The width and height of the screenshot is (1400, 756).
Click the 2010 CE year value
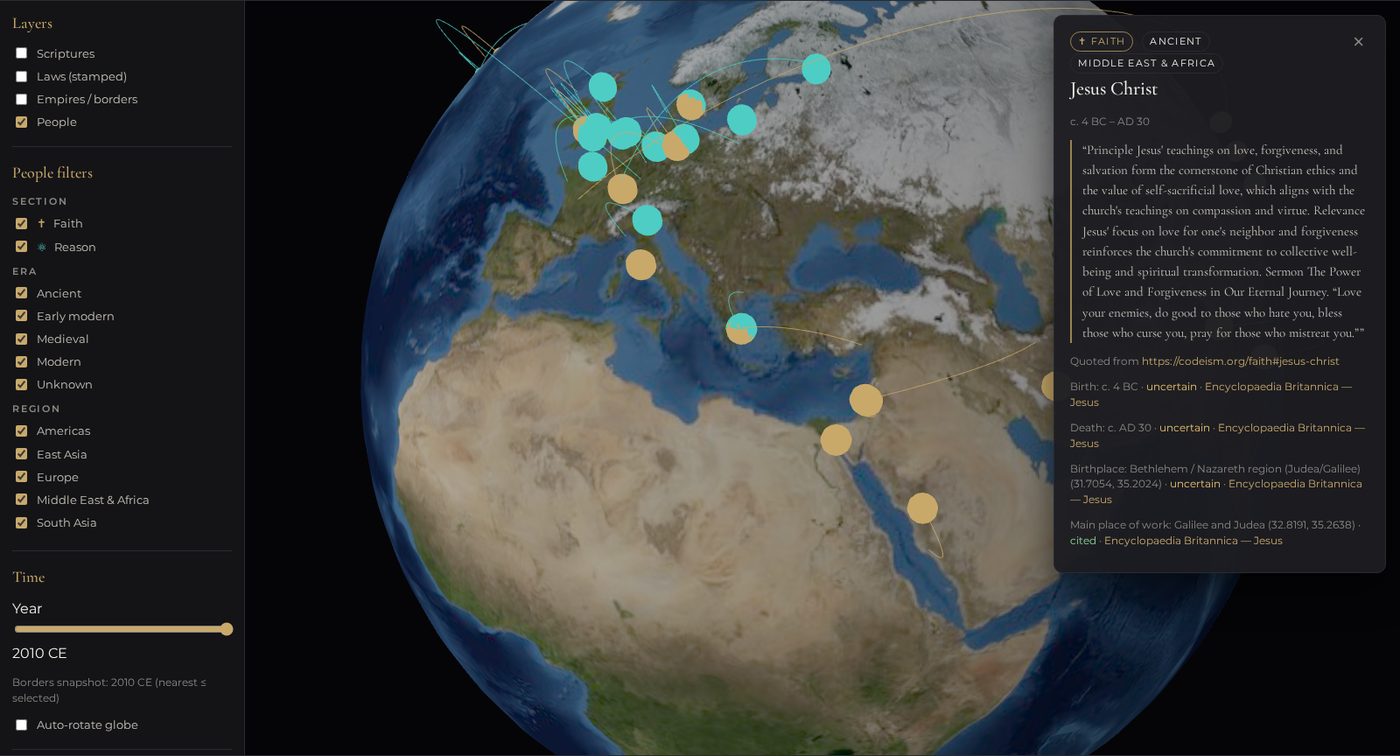click(x=40, y=653)
